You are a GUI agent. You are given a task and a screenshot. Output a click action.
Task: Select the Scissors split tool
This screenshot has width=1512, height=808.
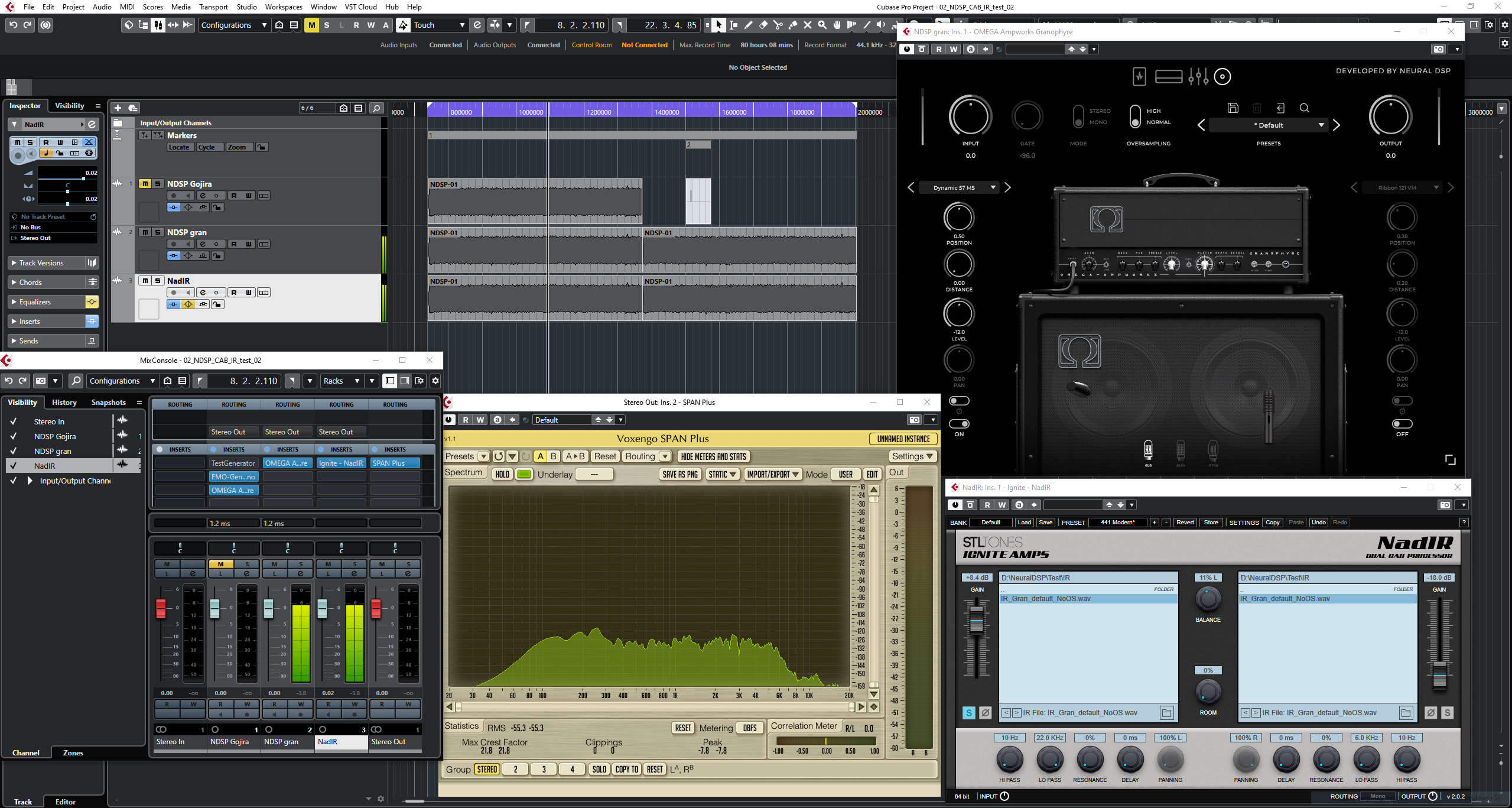pos(778,25)
